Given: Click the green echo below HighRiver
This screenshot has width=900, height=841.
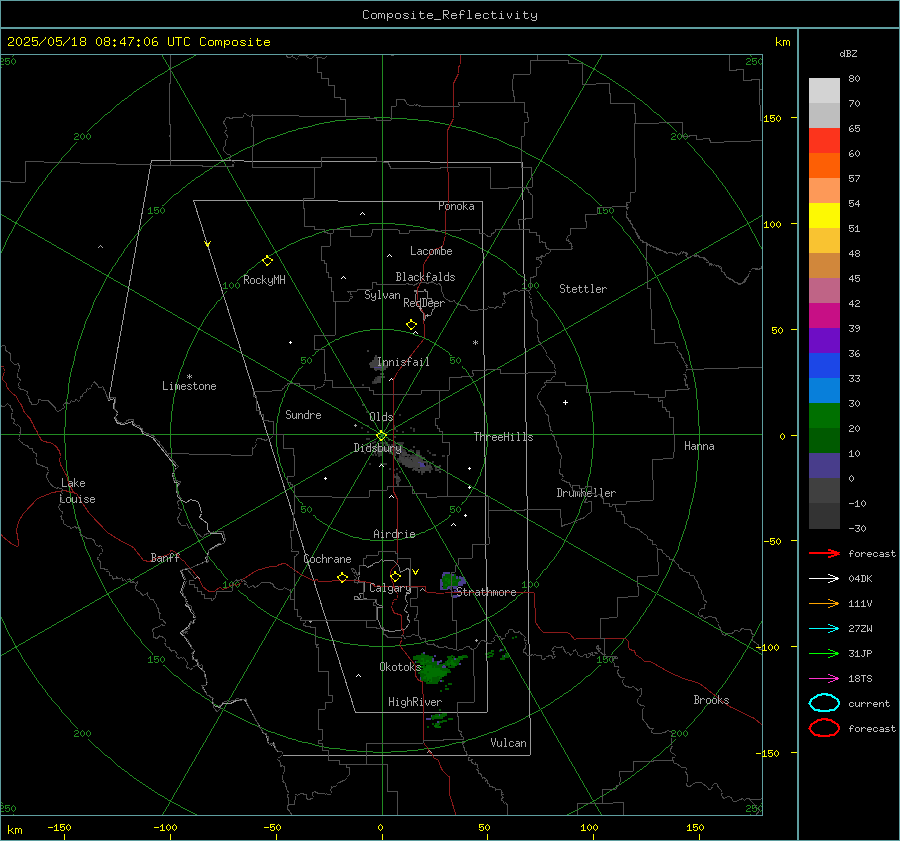Looking at the screenshot, I should coord(440,720).
